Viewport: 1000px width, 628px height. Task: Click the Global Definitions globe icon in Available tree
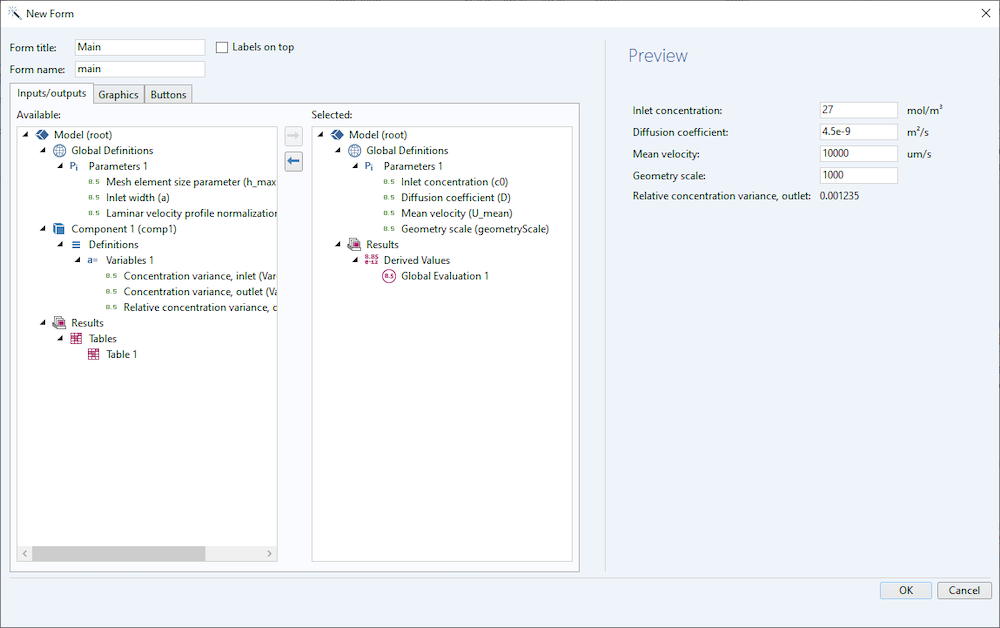click(x=59, y=150)
